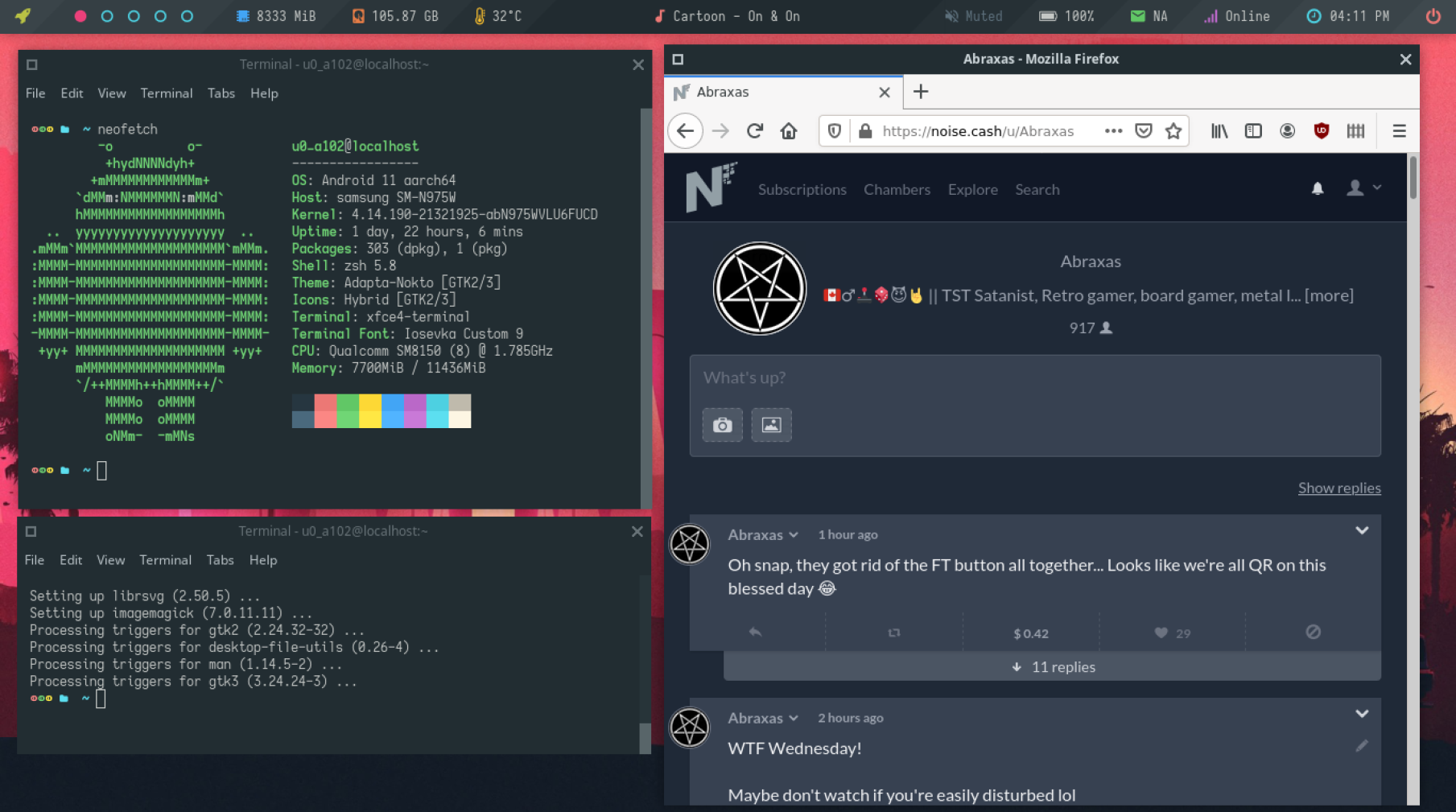This screenshot has width=1456, height=812.
Task: Open Edit menu in the neofetch terminal
Action: (72, 93)
